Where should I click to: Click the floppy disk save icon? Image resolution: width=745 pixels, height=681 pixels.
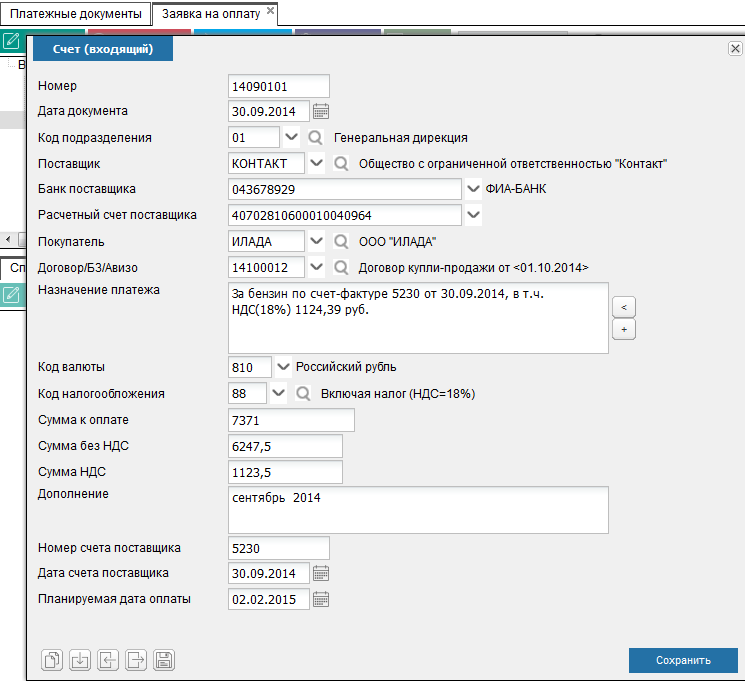click(x=164, y=660)
